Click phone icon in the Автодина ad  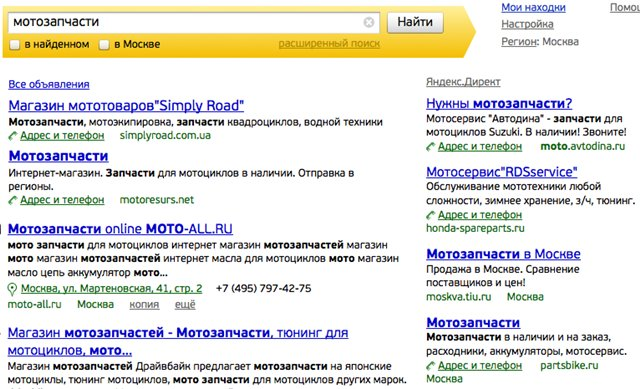click(x=431, y=147)
